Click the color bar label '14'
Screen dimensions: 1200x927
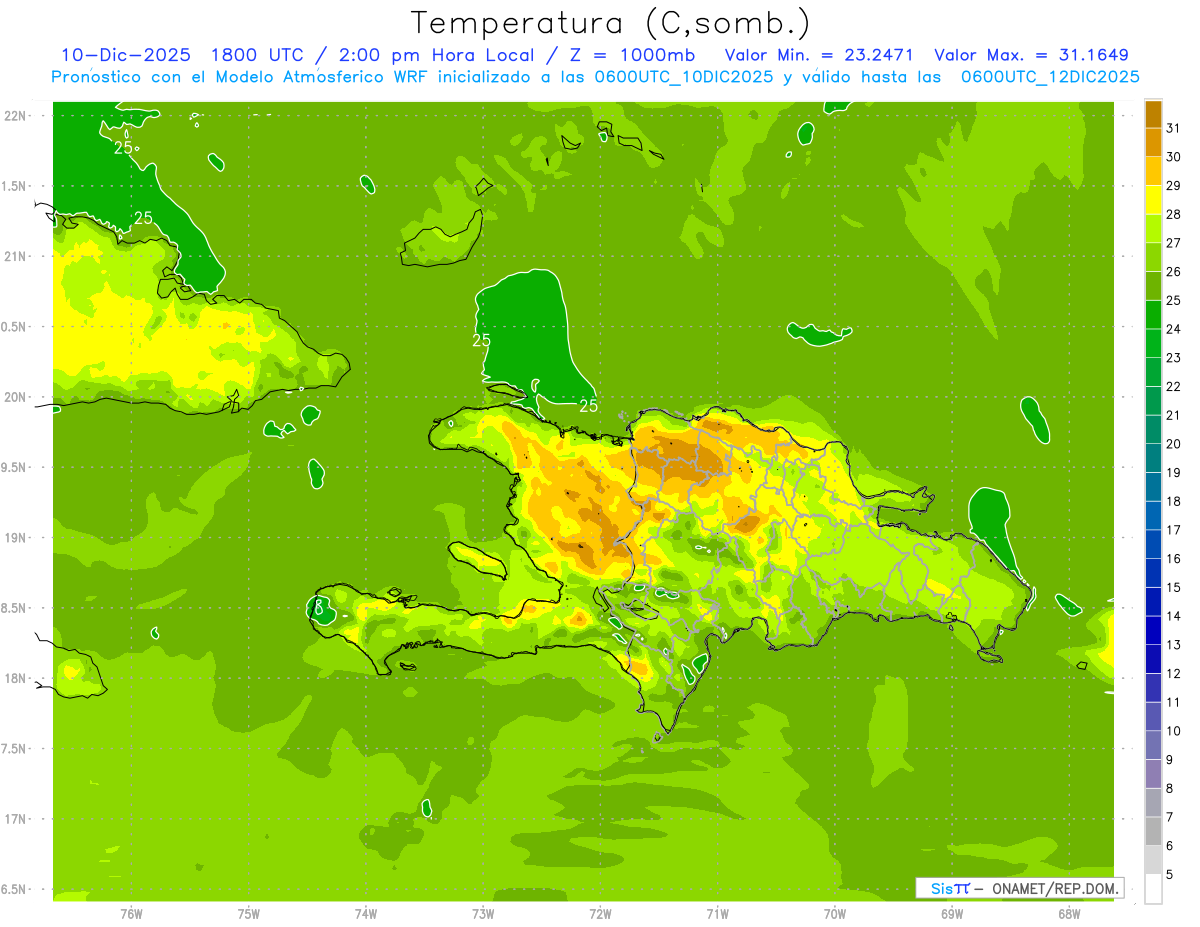[x=1174, y=616]
